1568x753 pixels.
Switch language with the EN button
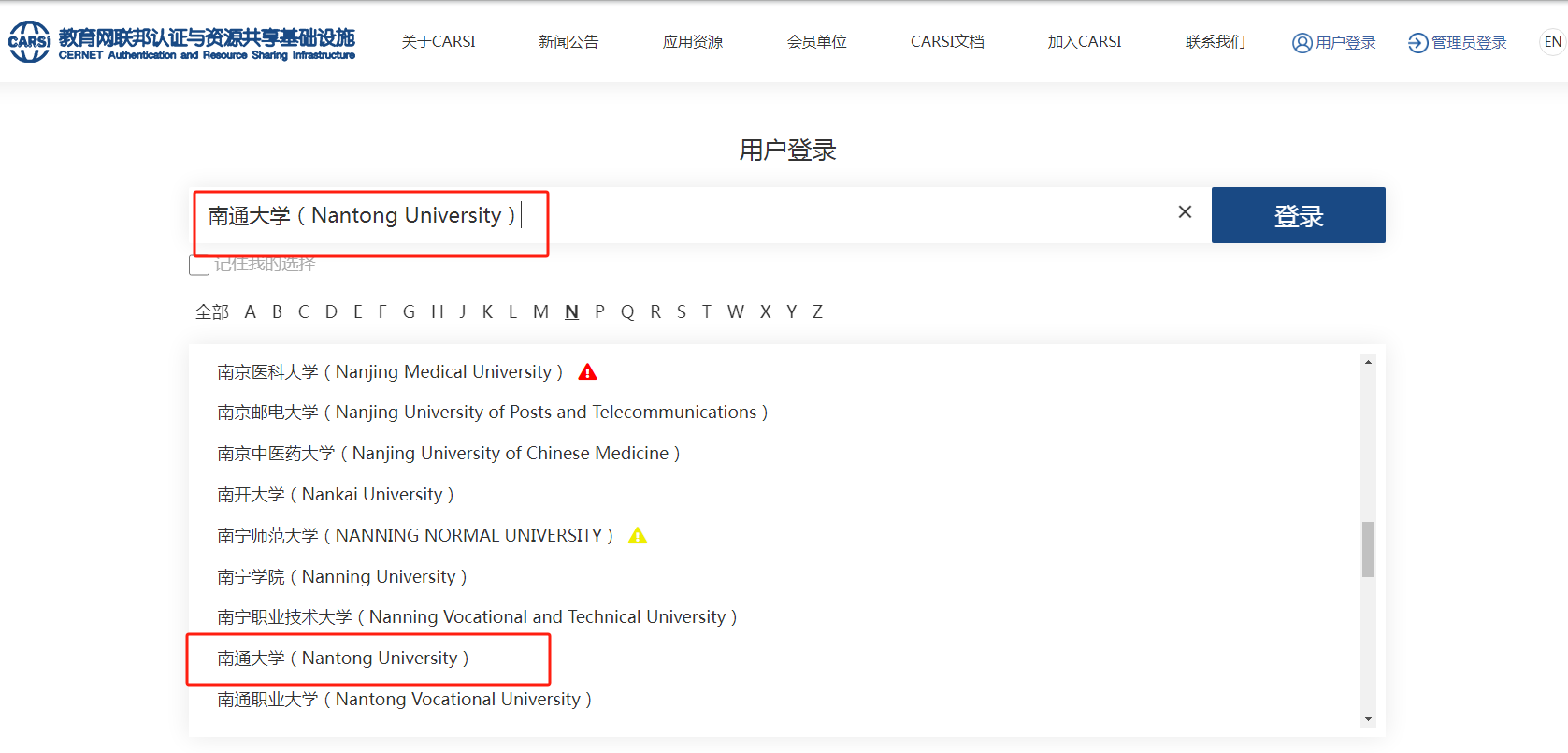click(1552, 42)
